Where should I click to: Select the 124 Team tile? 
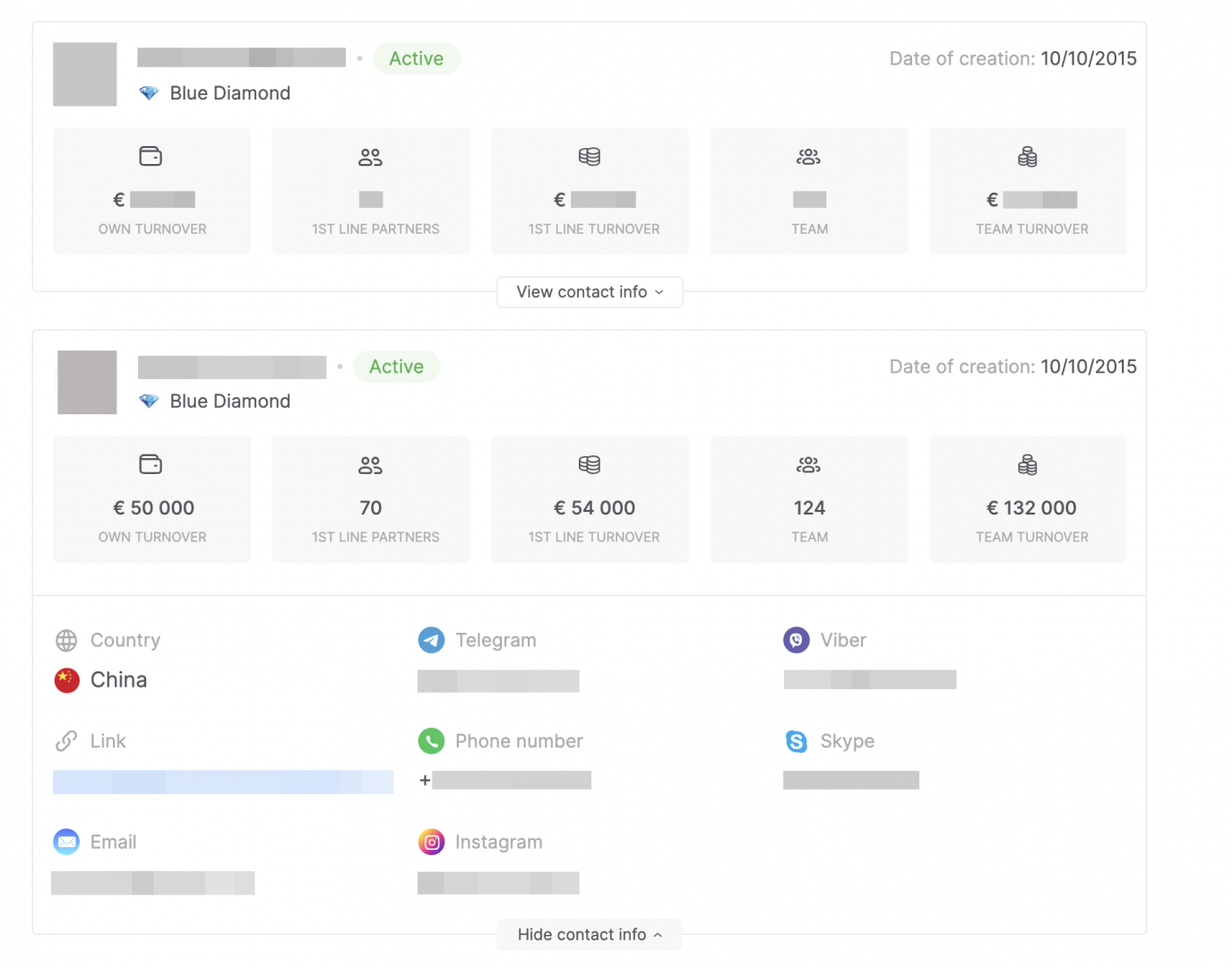pos(809,499)
